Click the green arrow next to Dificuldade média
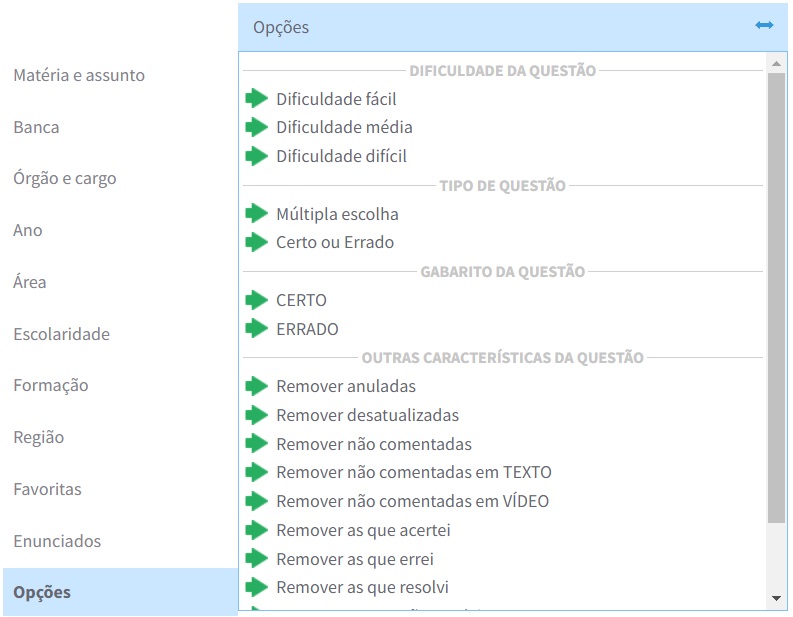This screenshot has width=793, height=617. (x=257, y=127)
